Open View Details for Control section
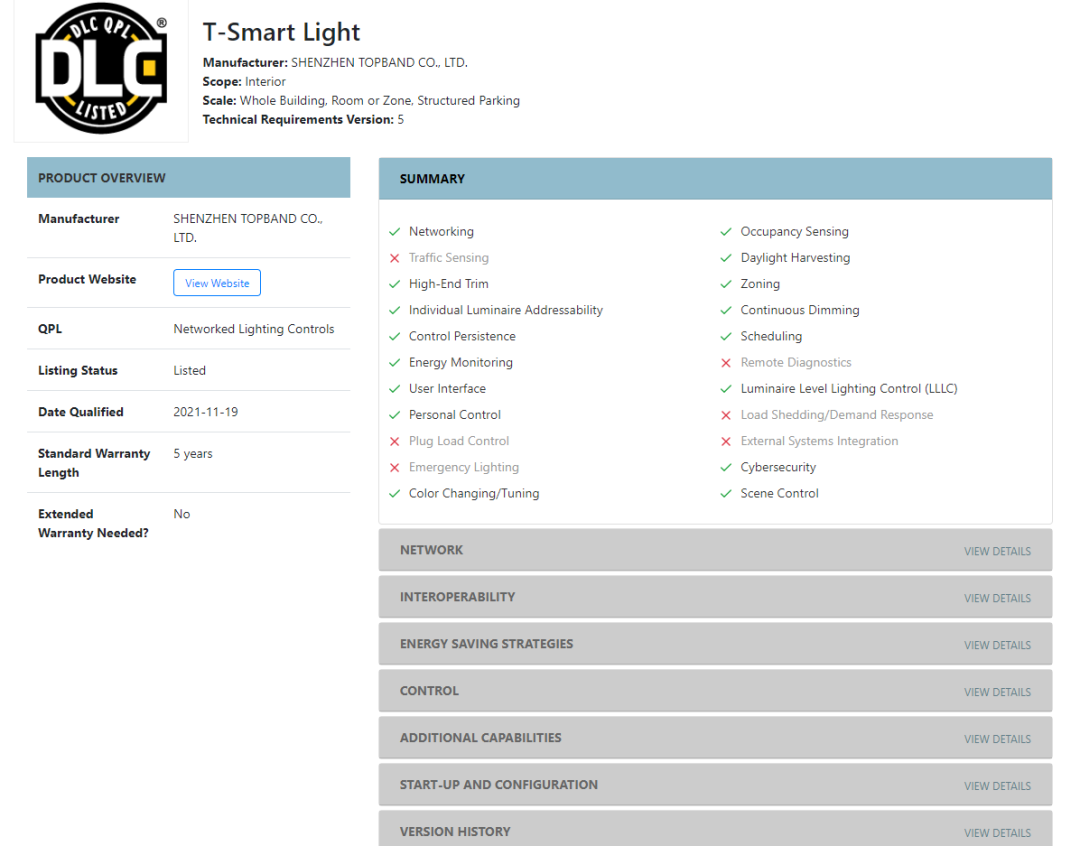The height and width of the screenshot is (846, 1080). tap(996, 692)
